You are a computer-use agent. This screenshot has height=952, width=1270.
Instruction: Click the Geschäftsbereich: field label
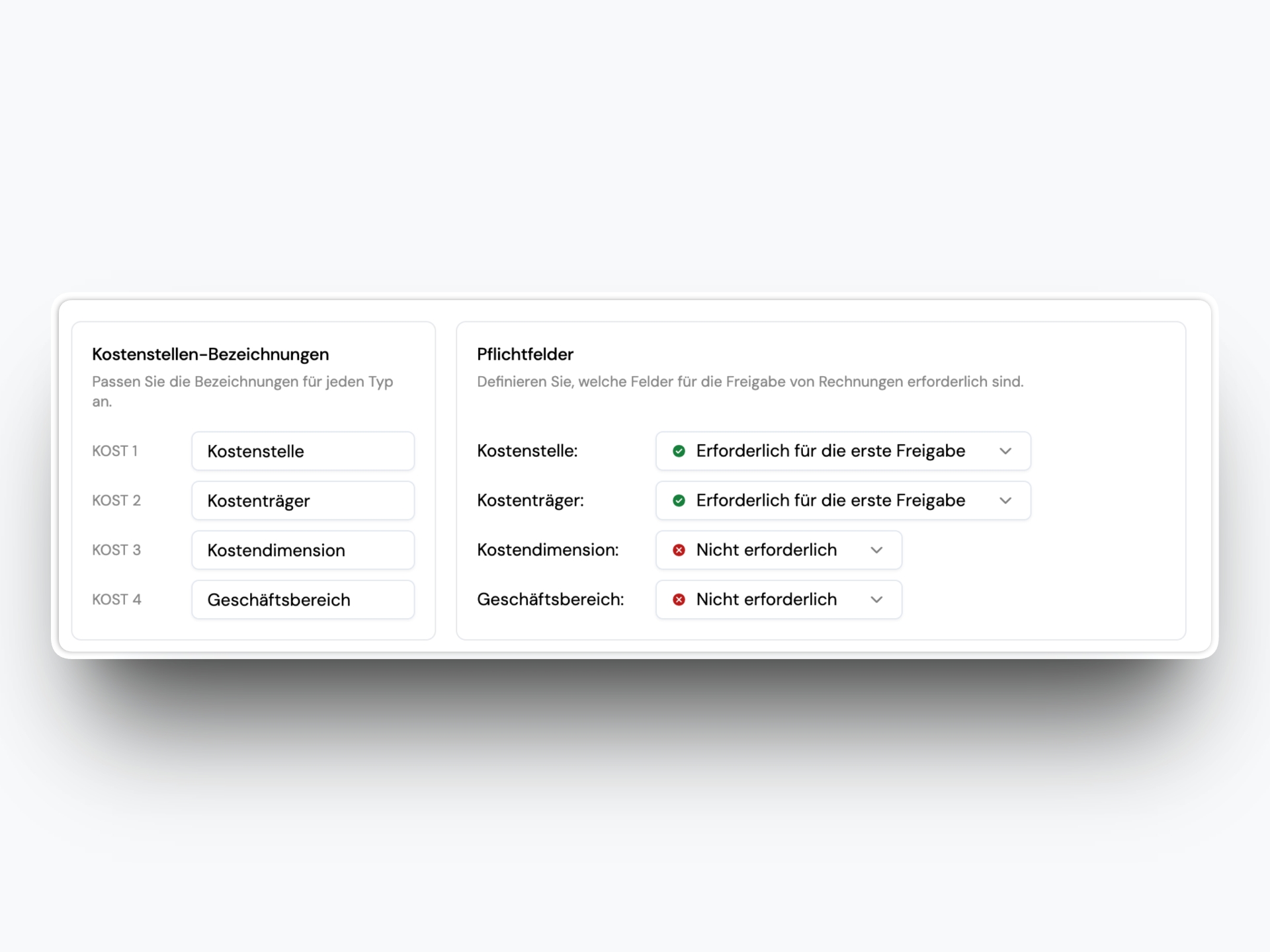[550, 600]
